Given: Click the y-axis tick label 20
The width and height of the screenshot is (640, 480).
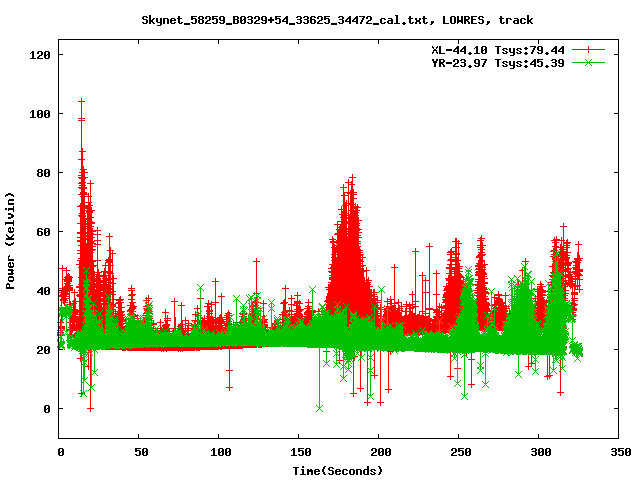Looking at the screenshot, I should 43,350.
